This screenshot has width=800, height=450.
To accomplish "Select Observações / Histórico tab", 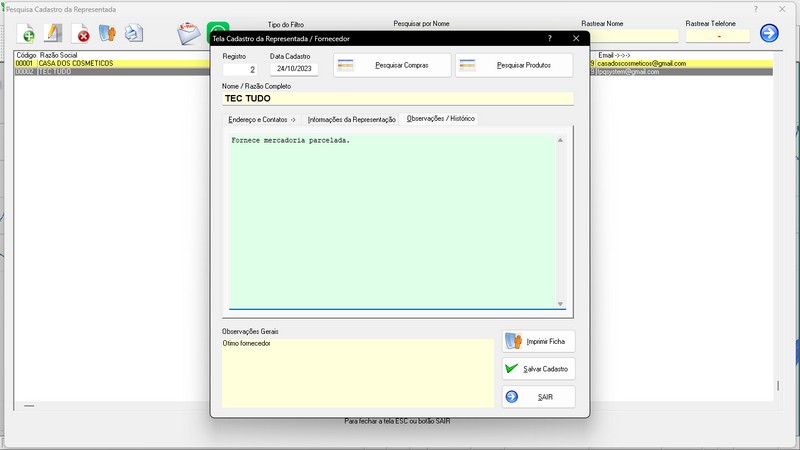I will coord(440,118).
